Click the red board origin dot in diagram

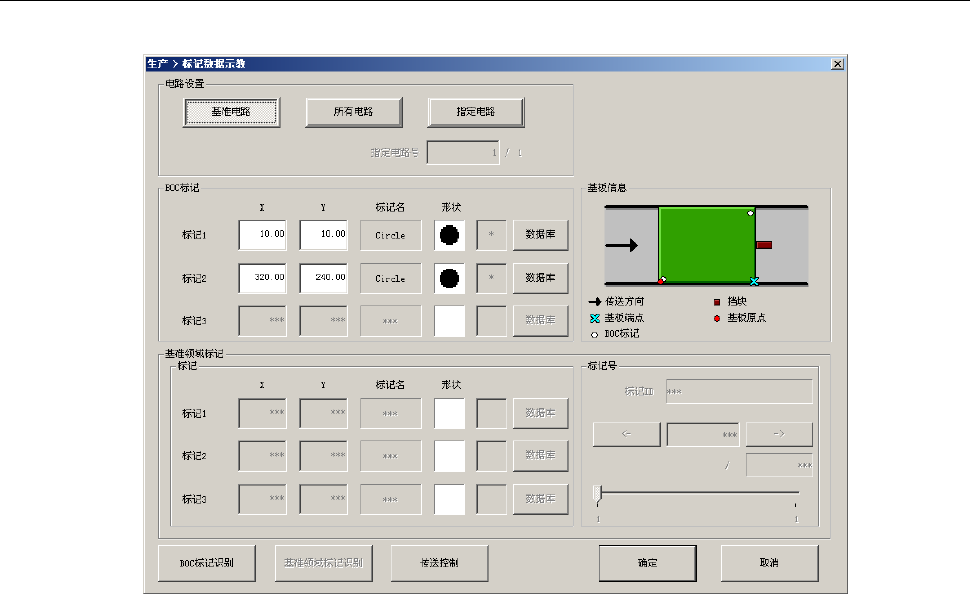(662, 280)
